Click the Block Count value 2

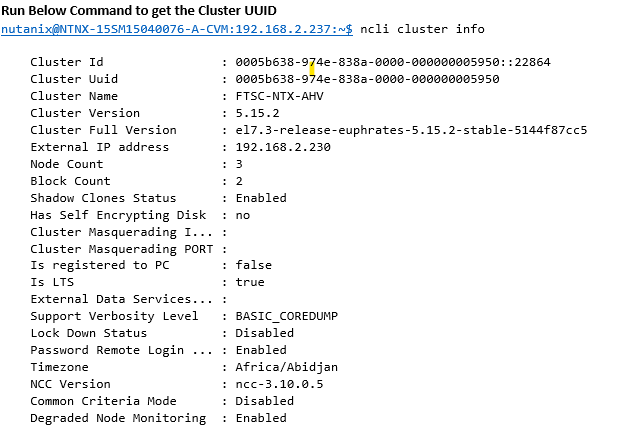click(239, 181)
